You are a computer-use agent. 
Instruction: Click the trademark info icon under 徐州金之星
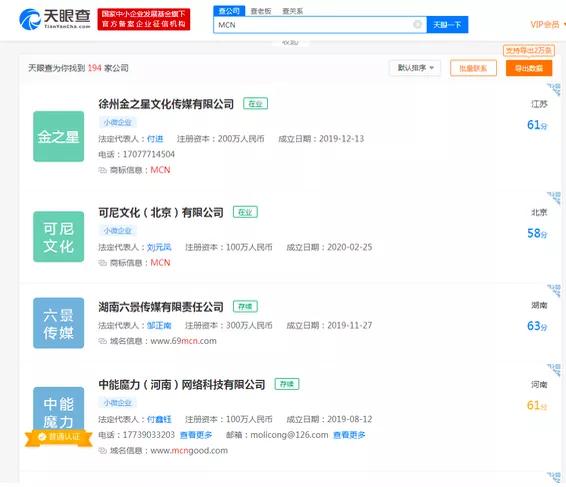103,170
